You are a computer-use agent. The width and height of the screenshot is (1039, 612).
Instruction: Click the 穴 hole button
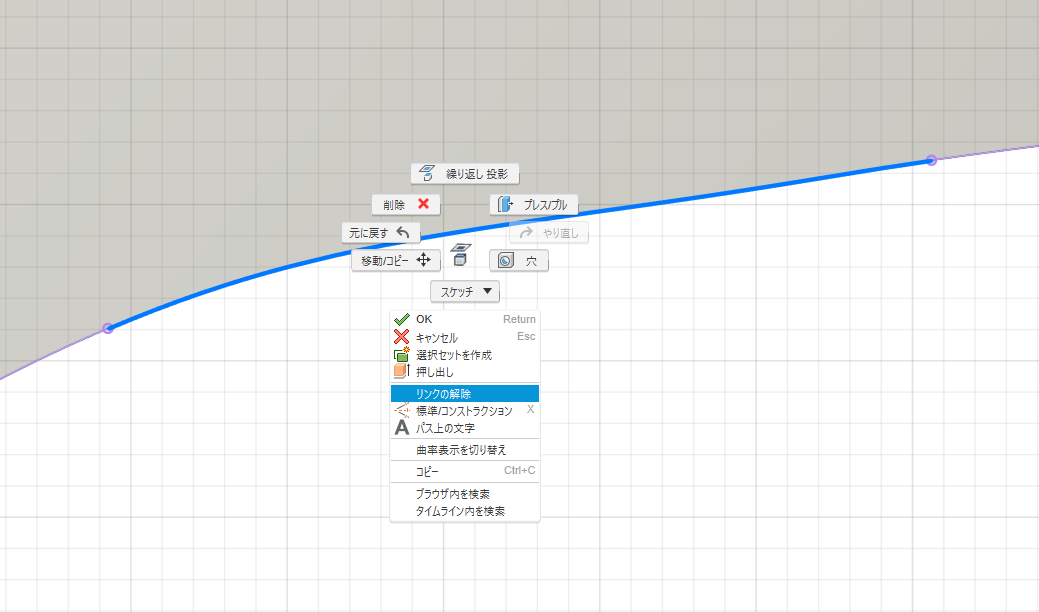518,260
